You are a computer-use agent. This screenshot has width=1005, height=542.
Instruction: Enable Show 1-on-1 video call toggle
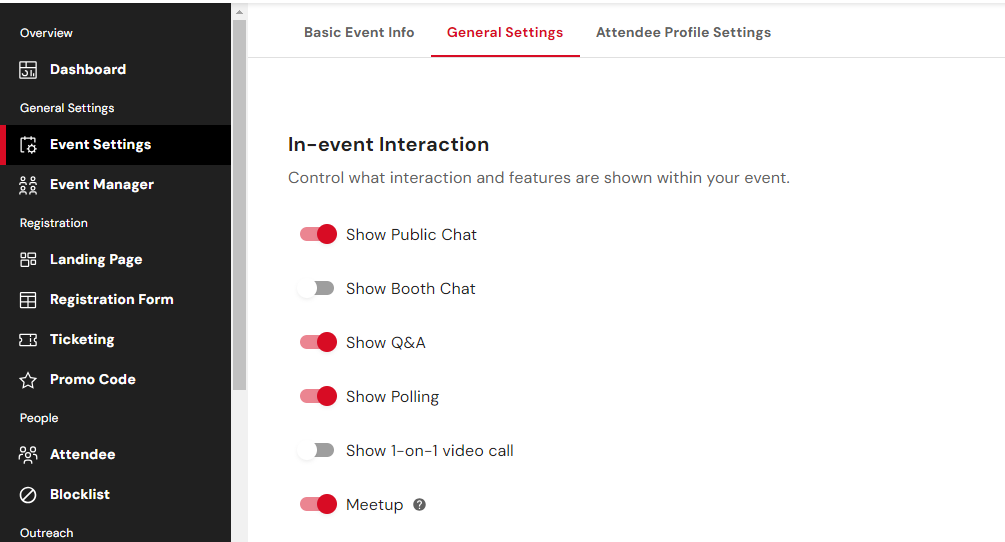tap(316, 450)
